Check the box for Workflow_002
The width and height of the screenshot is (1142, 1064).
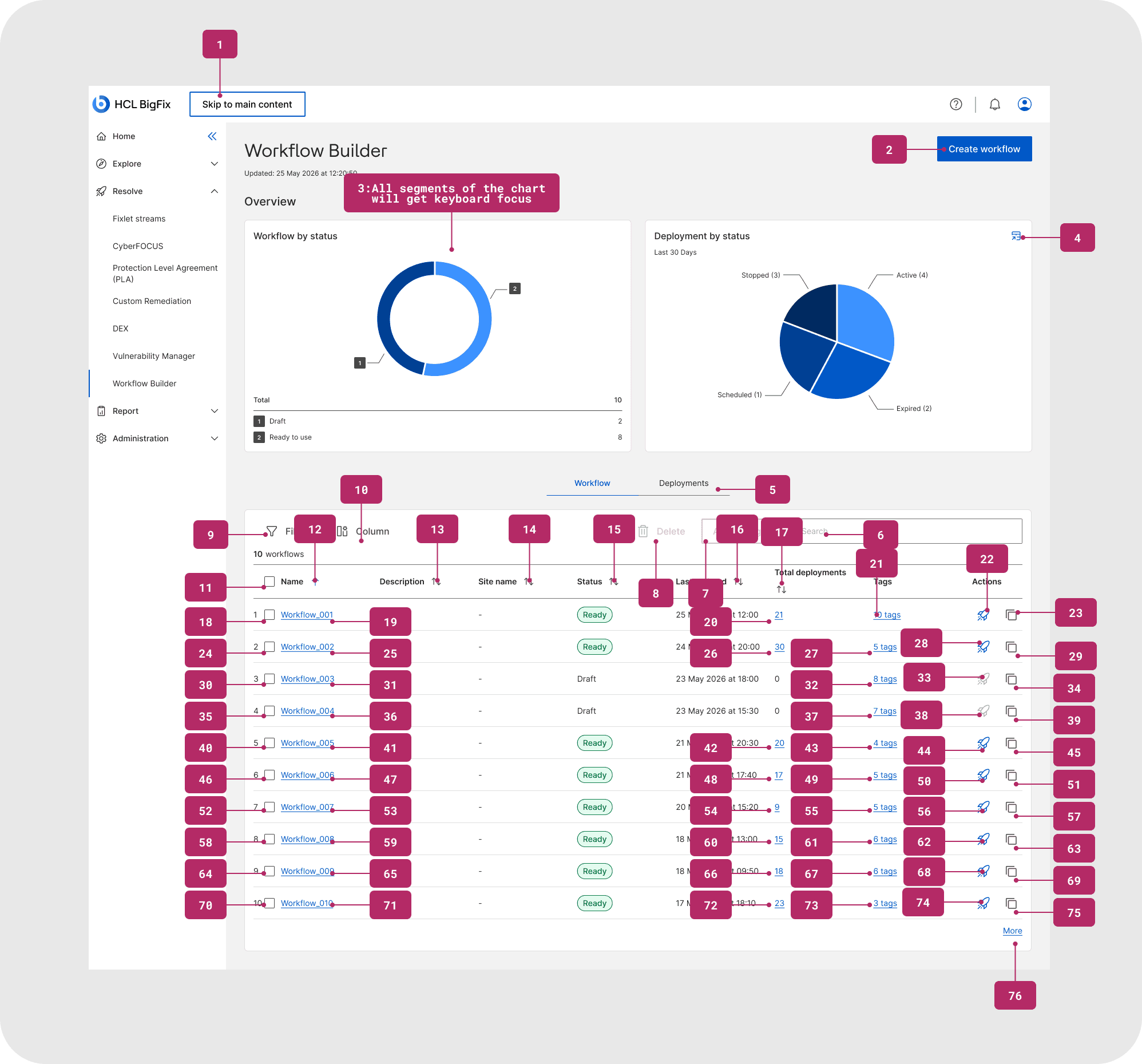point(269,647)
